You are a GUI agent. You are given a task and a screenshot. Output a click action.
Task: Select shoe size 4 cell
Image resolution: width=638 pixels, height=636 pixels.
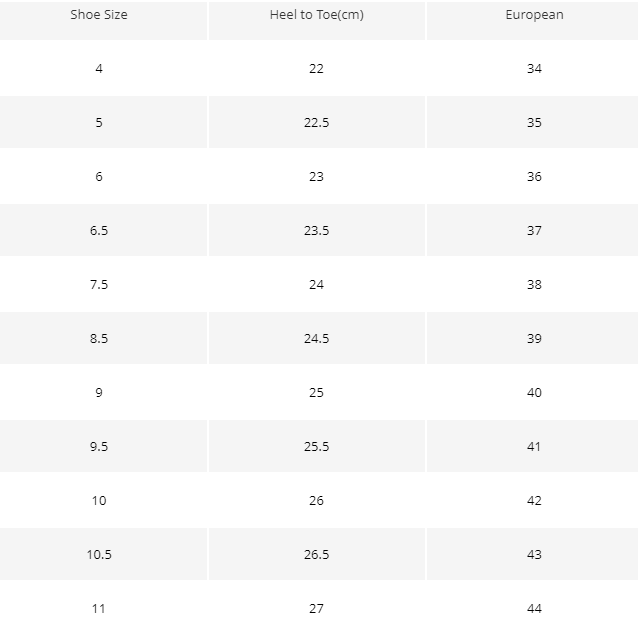coord(99,68)
